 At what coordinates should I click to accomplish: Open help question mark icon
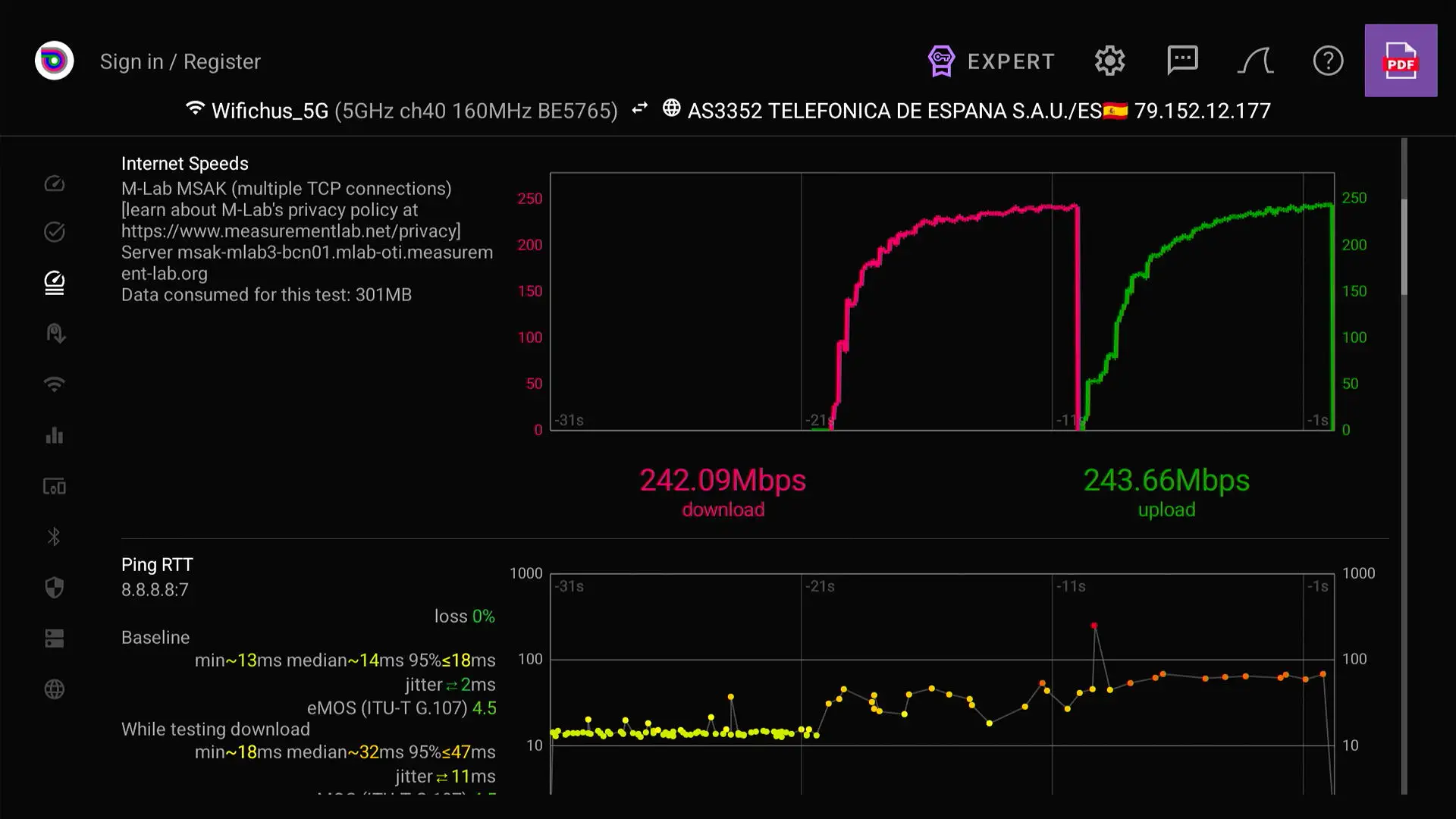(x=1328, y=61)
